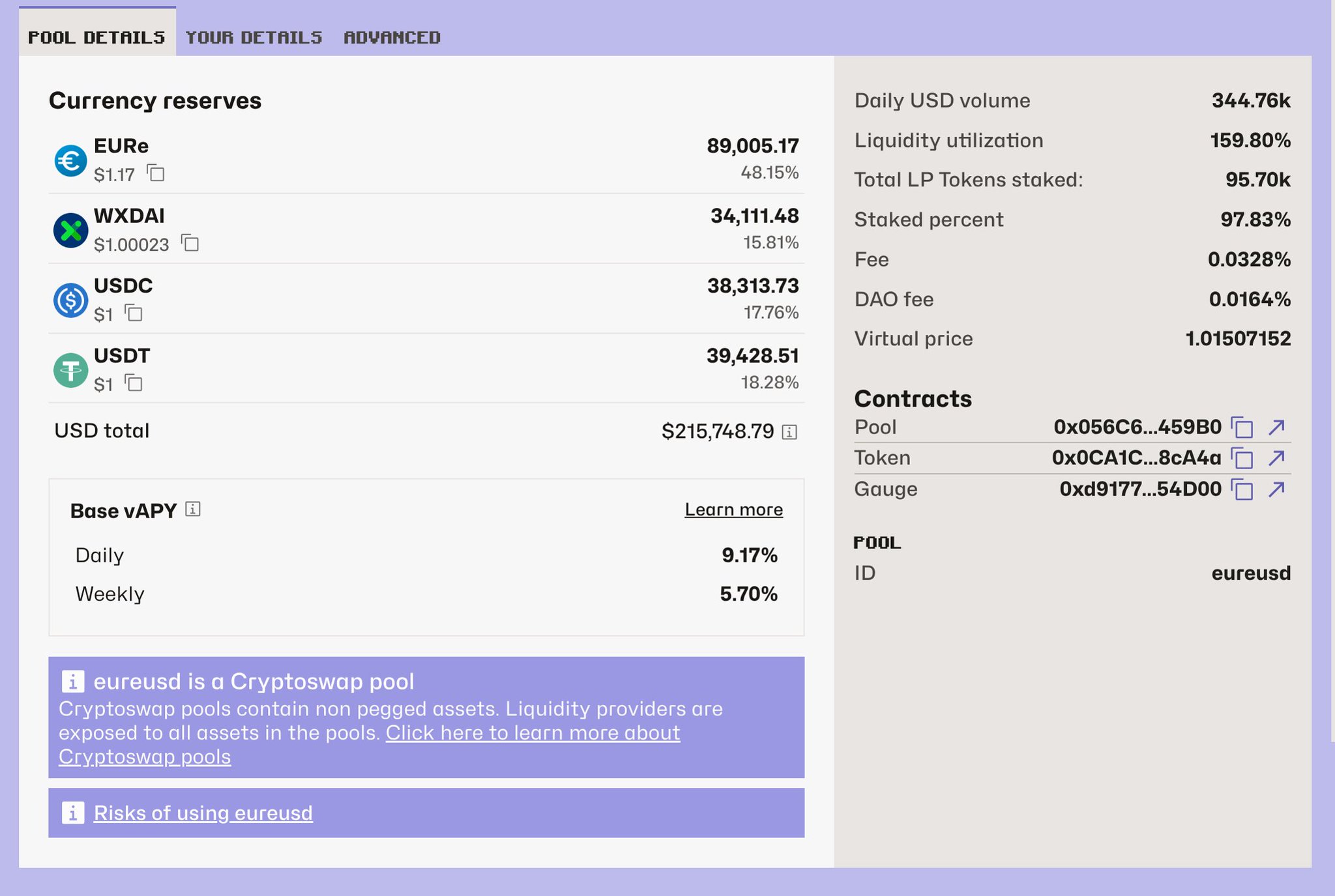The height and width of the screenshot is (896, 1335).
Task: Open the Risks of using eureusd link
Action: point(203,813)
